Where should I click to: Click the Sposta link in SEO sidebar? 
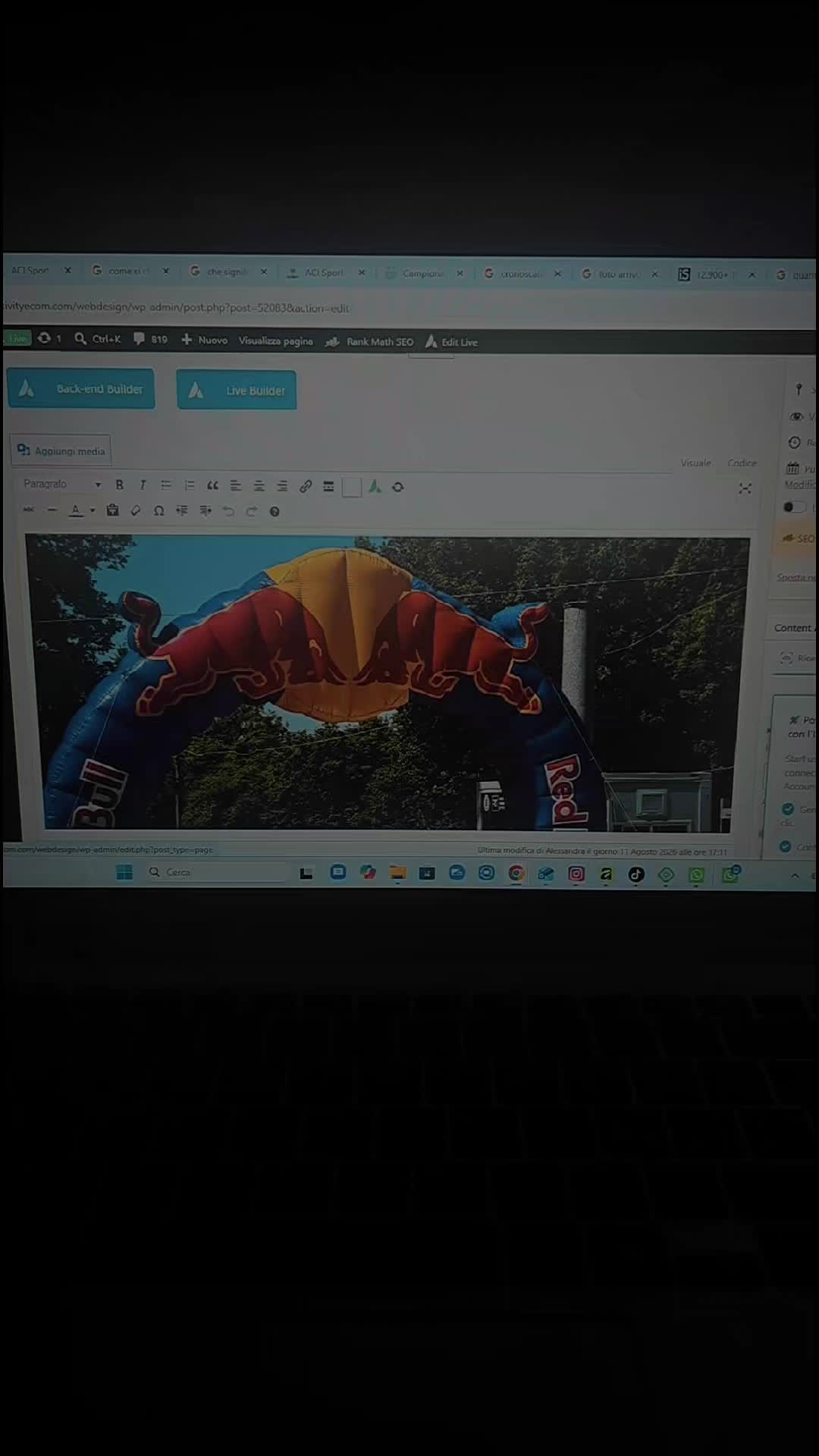tap(795, 577)
